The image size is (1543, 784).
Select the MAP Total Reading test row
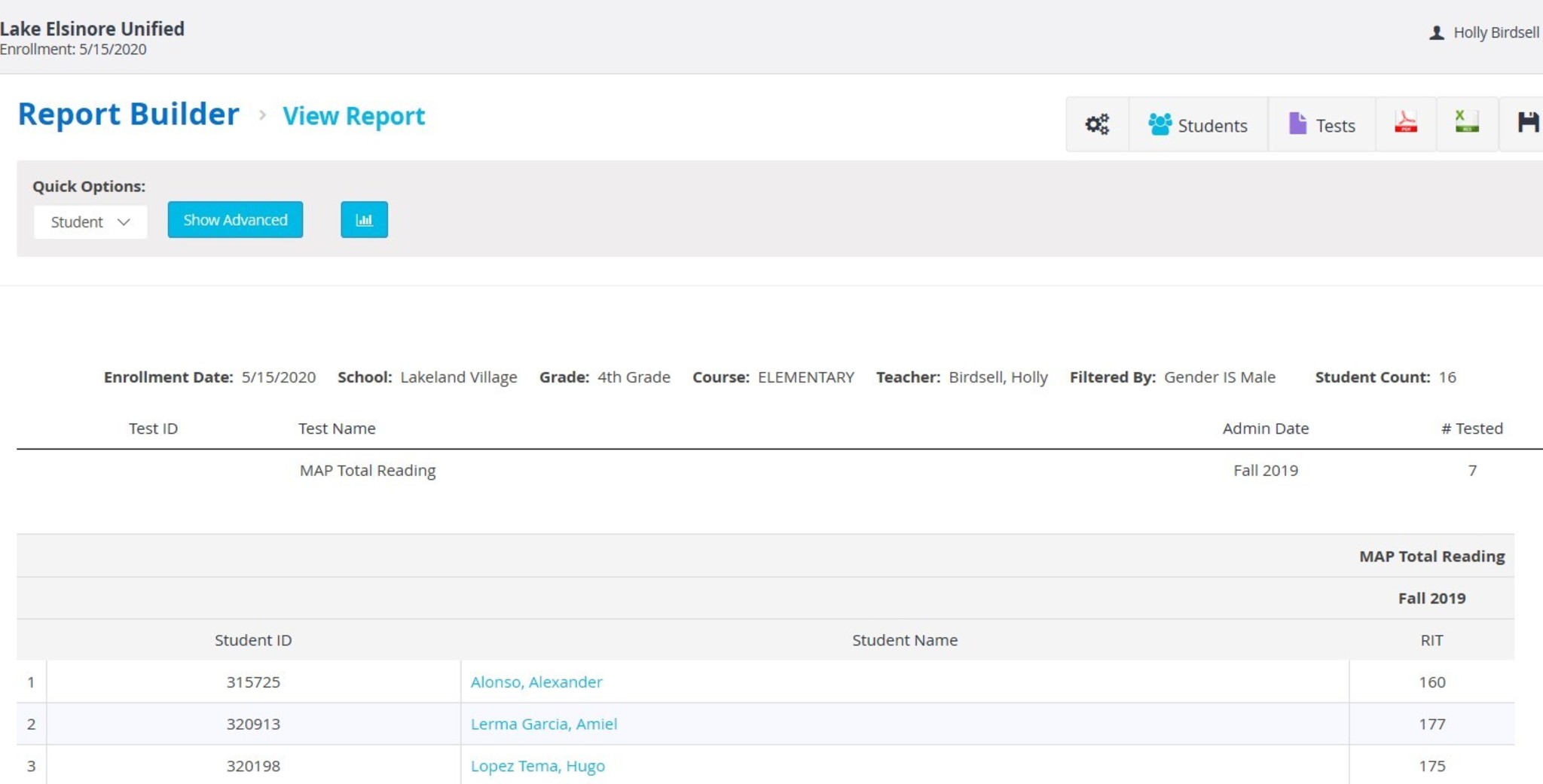point(368,471)
